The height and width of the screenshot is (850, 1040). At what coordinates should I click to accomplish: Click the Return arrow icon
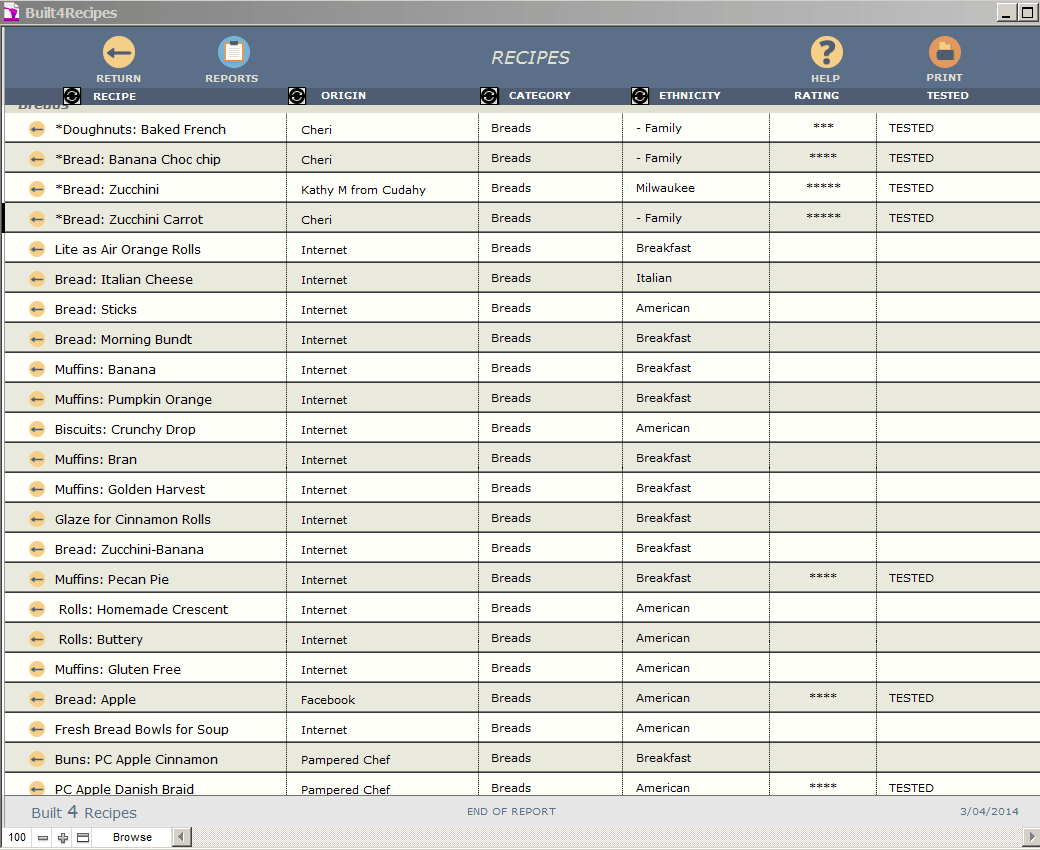(x=118, y=52)
